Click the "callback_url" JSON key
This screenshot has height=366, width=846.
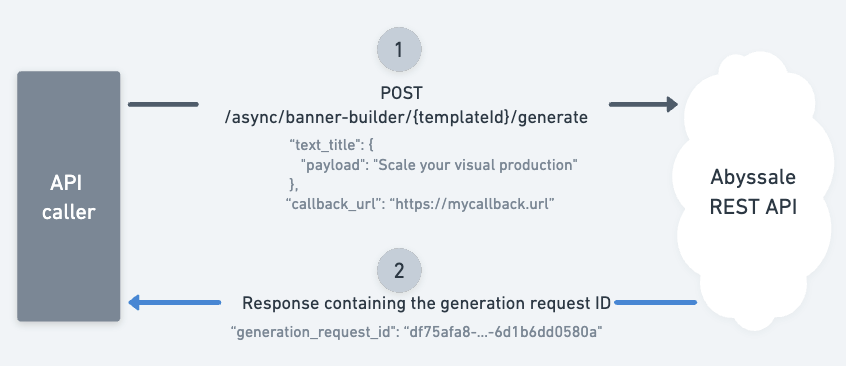coord(334,205)
